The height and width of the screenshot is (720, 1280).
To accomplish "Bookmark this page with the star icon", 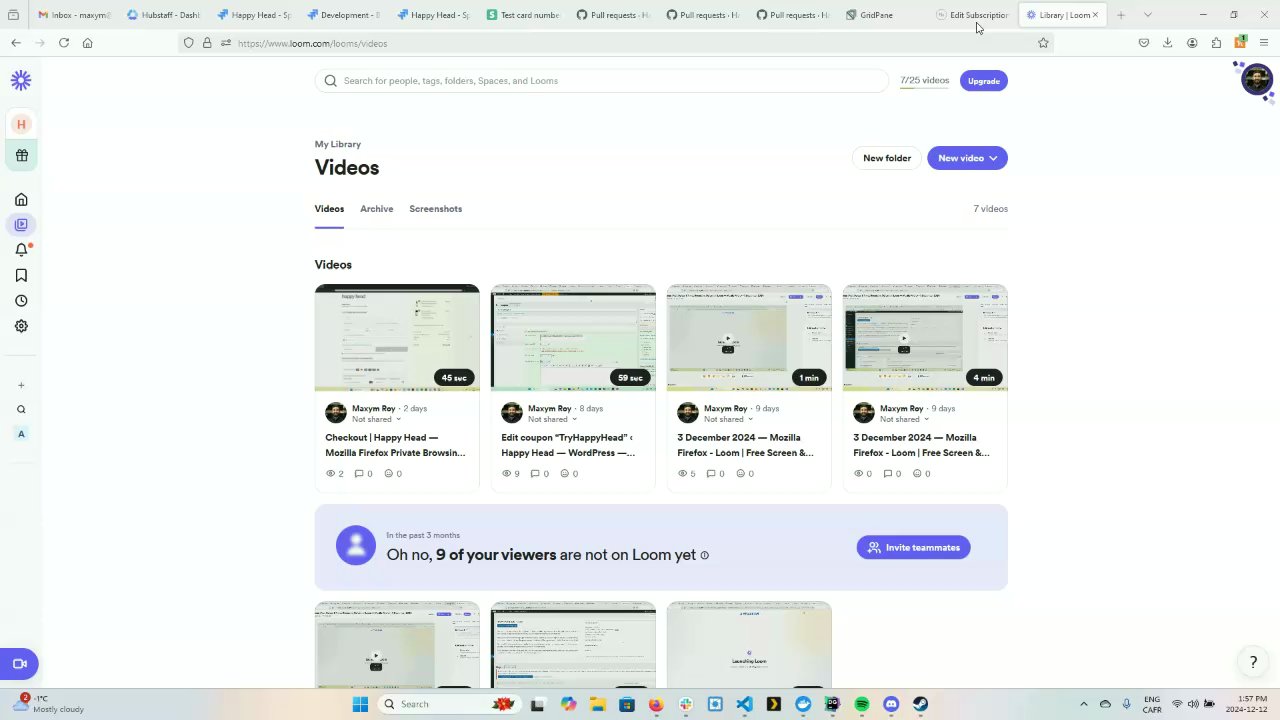I will pyautogui.click(x=1043, y=43).
